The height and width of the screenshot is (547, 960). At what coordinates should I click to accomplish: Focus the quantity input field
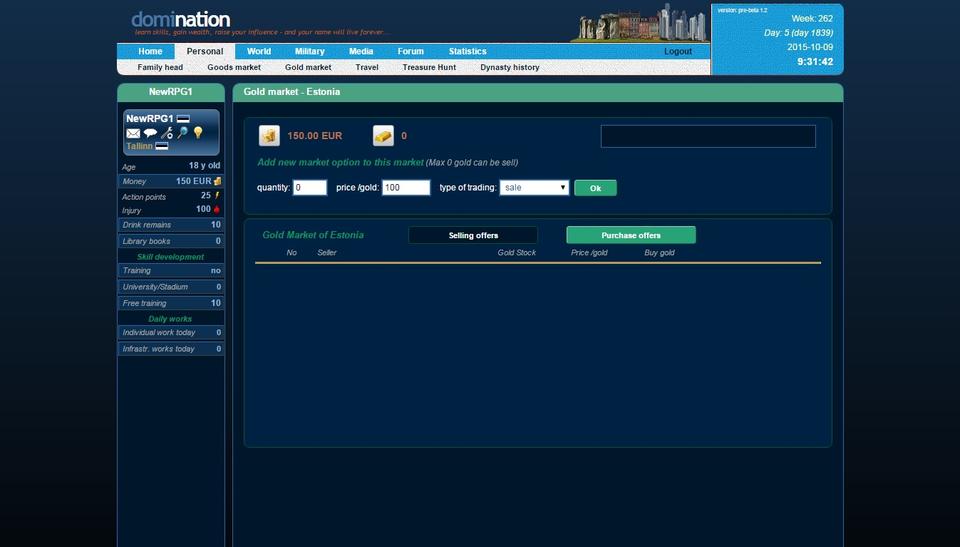coord(310,188)
